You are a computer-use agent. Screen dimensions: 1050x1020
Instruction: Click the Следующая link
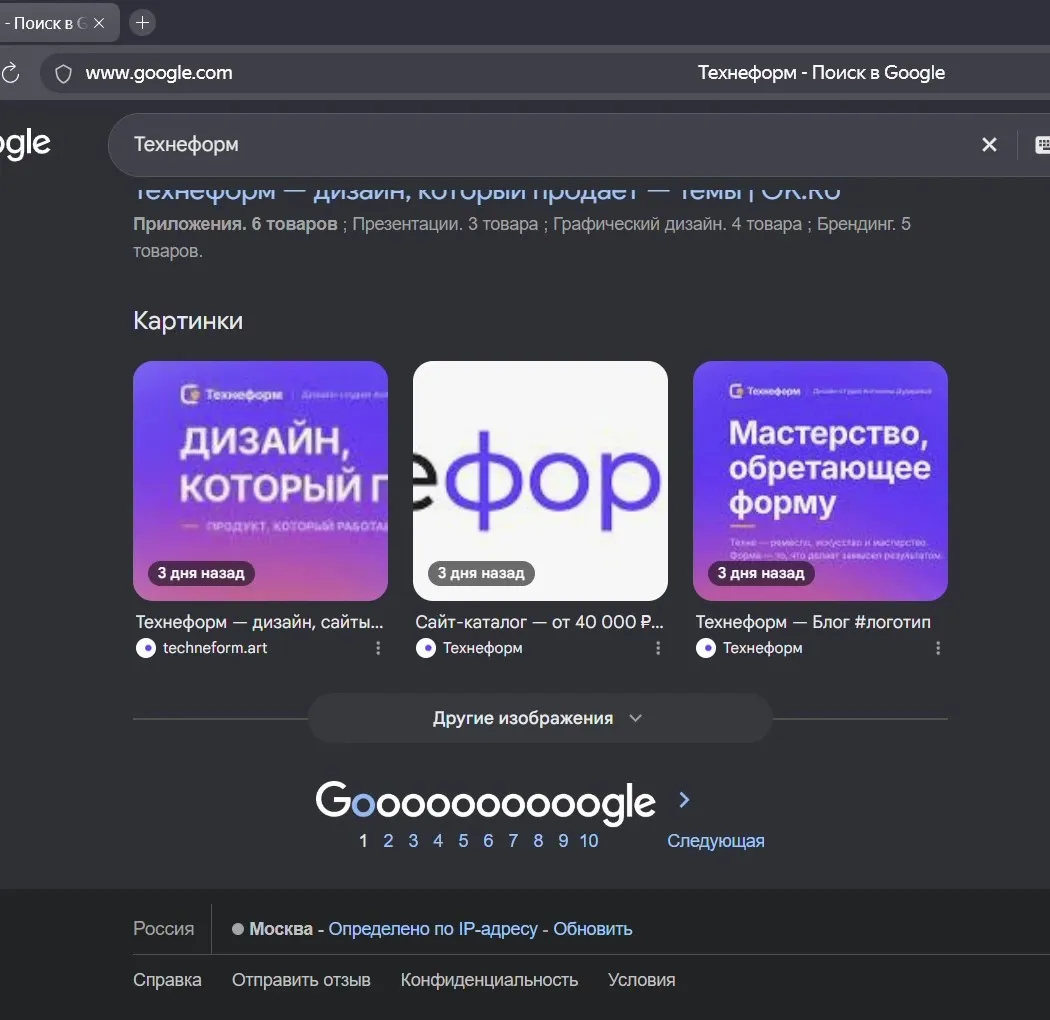click(x=716, y=841)
